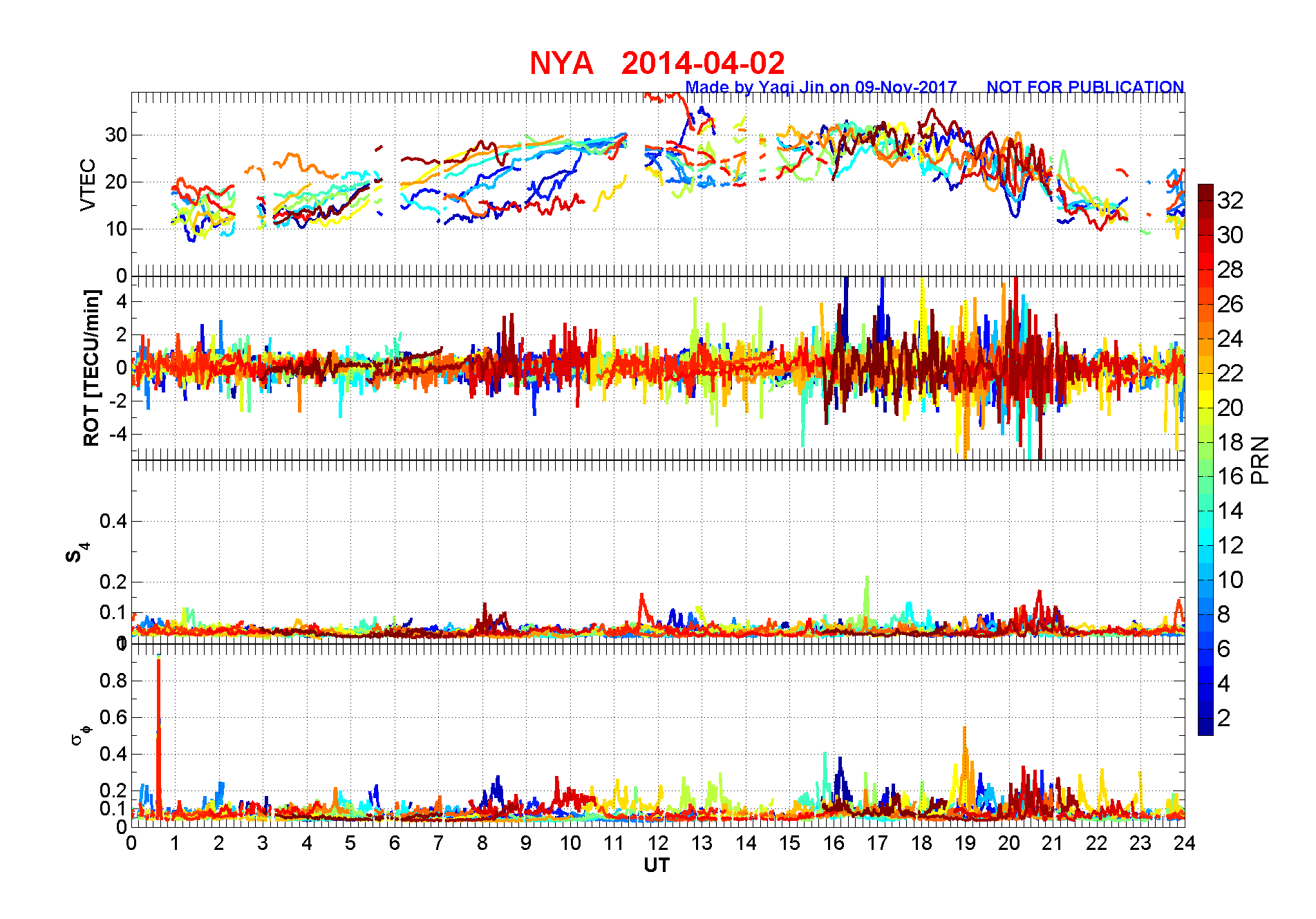
Task: Select colorbar tick label 14
Action: click(1230, 511)
